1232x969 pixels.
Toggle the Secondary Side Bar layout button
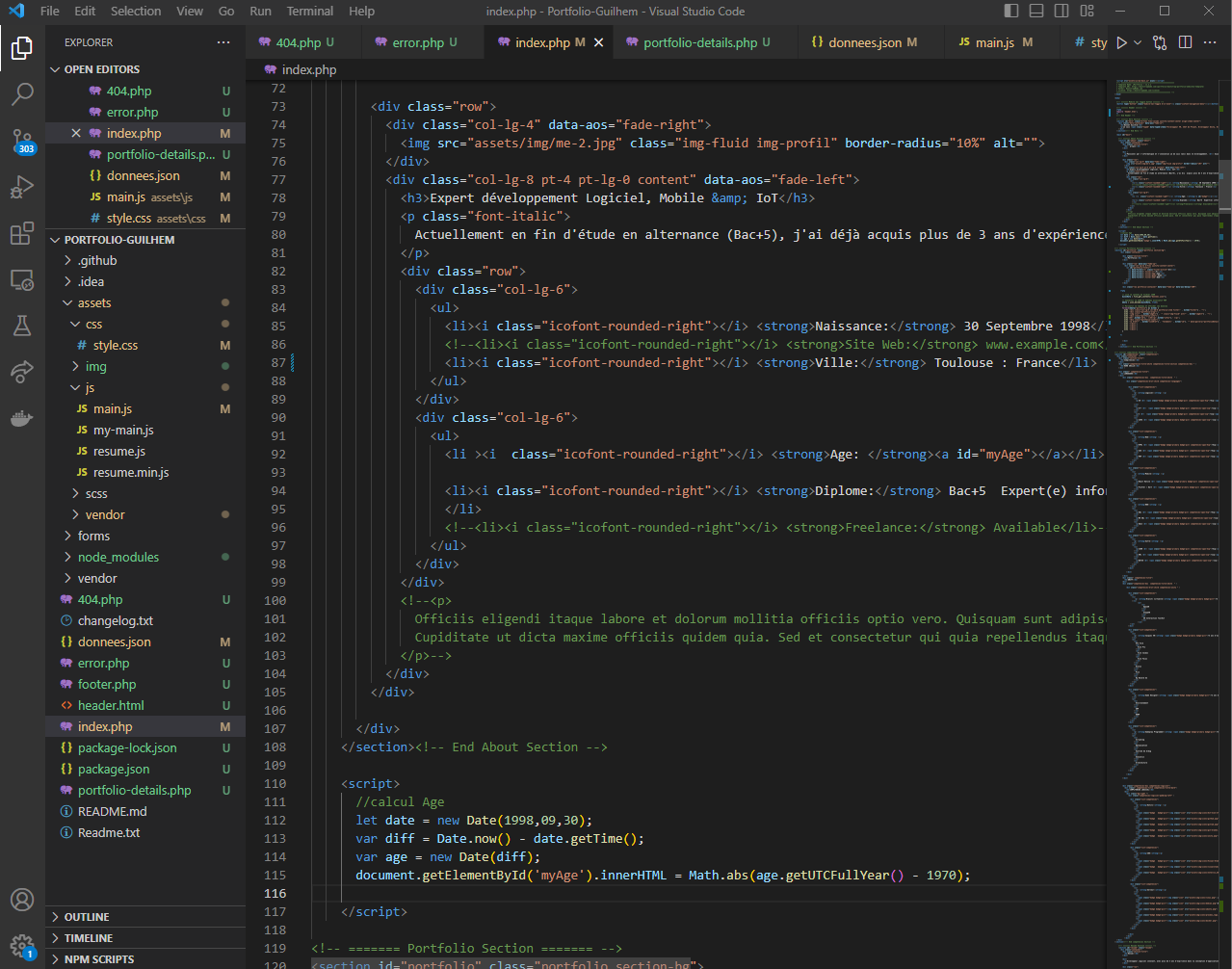(x=1062, y=12)
